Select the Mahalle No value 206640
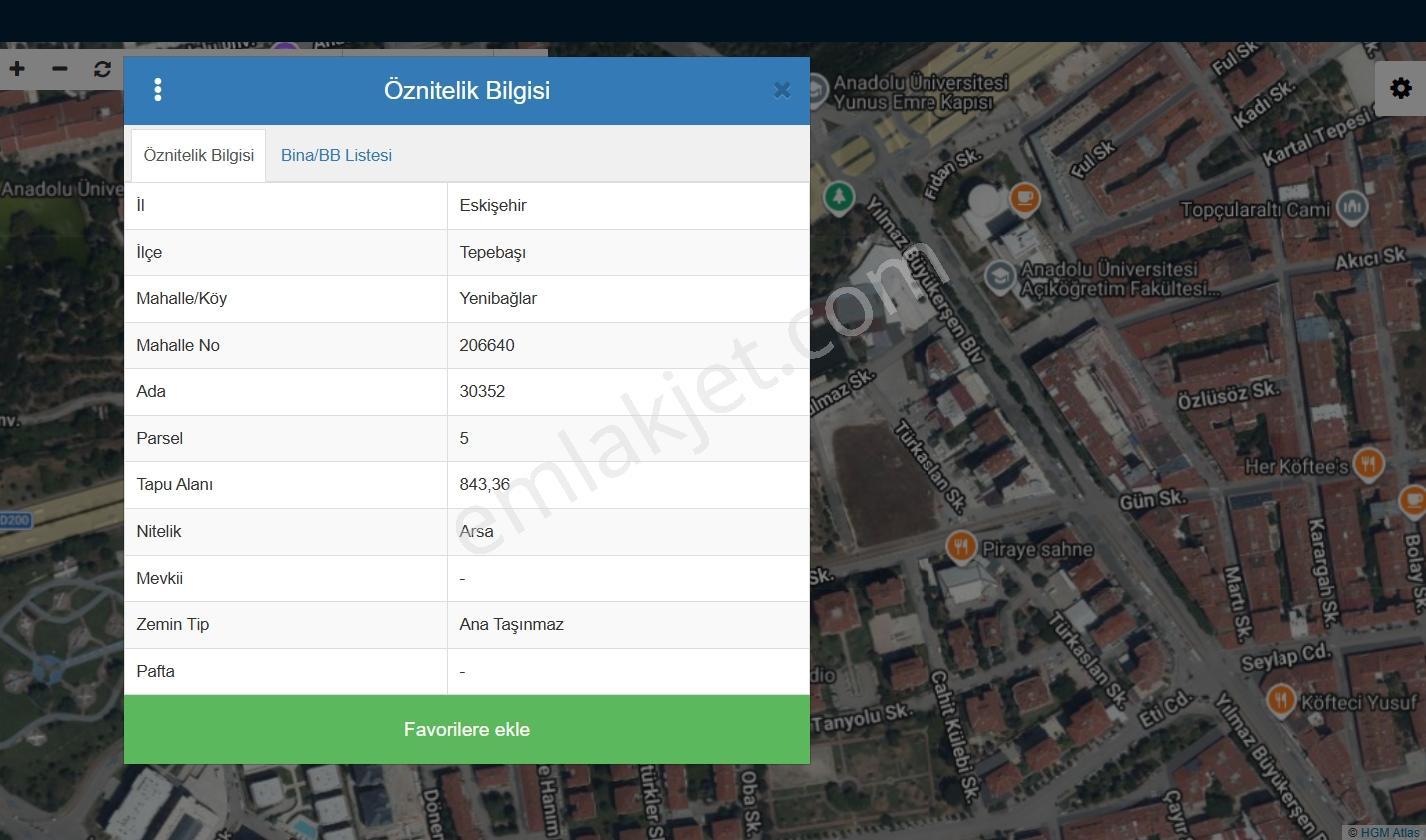Viewport: 1426px width, 840px height. point(487,346)
